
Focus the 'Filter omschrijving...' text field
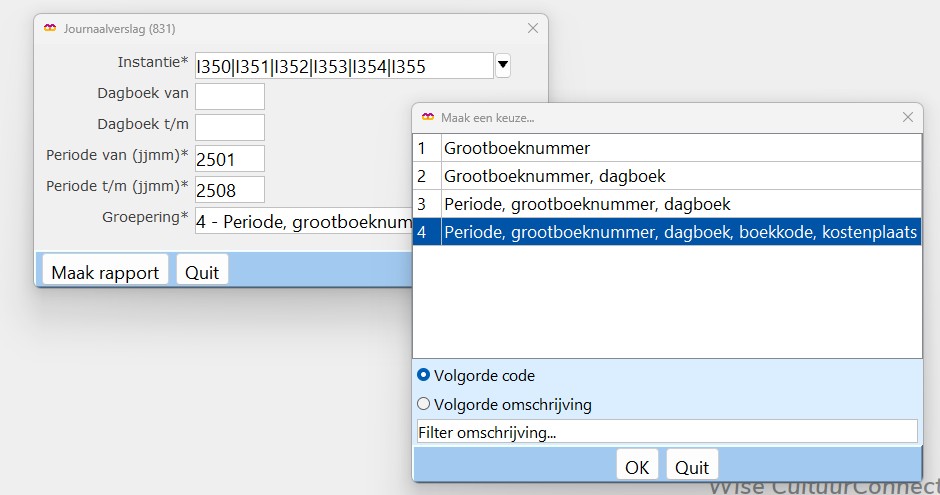point(666,432)
